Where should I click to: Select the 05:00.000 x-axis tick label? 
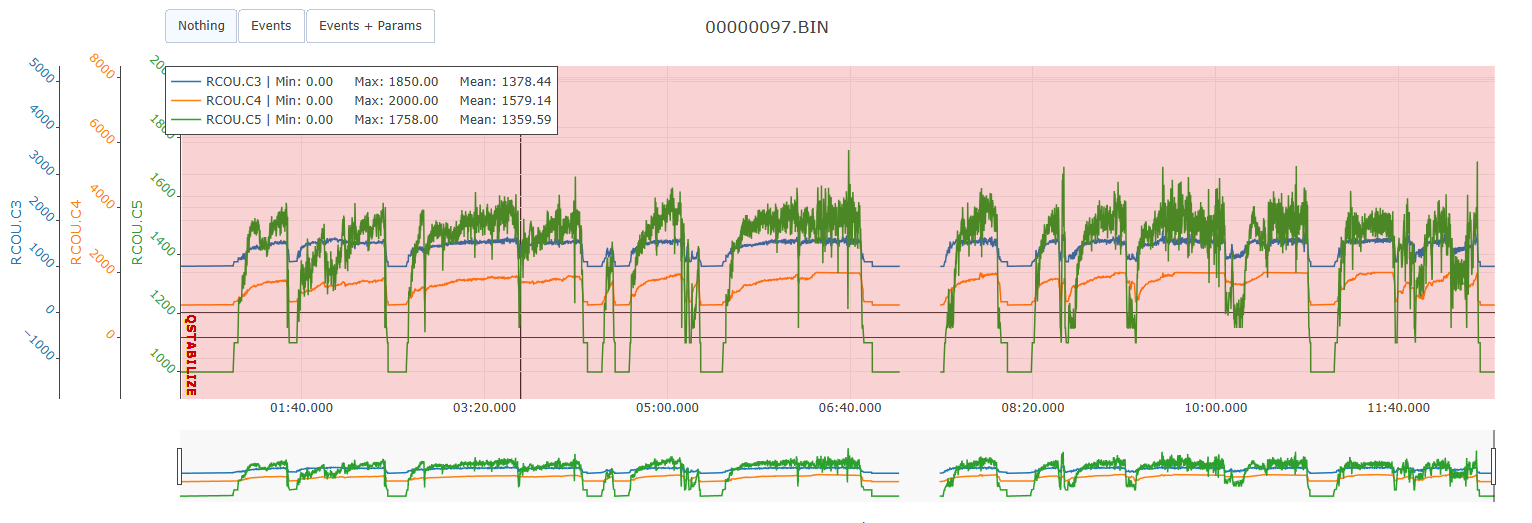667,408
